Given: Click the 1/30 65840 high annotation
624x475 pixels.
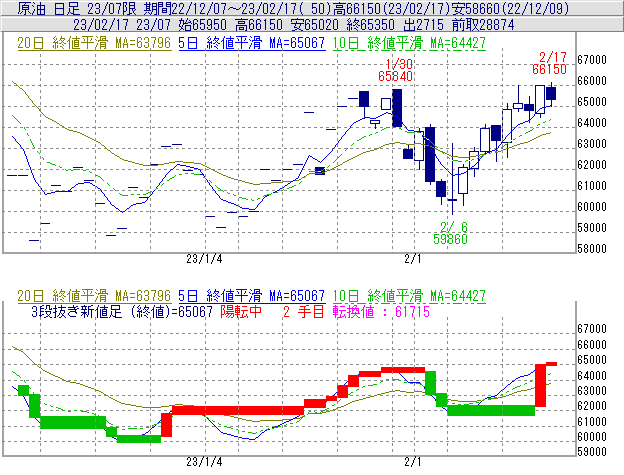Looking at the screenshot, I should (396, 70).
